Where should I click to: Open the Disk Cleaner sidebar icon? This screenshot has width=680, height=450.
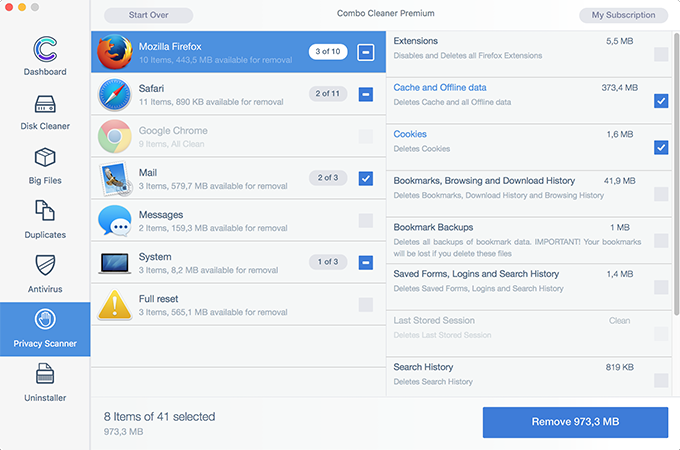click(x=45, y=104)
